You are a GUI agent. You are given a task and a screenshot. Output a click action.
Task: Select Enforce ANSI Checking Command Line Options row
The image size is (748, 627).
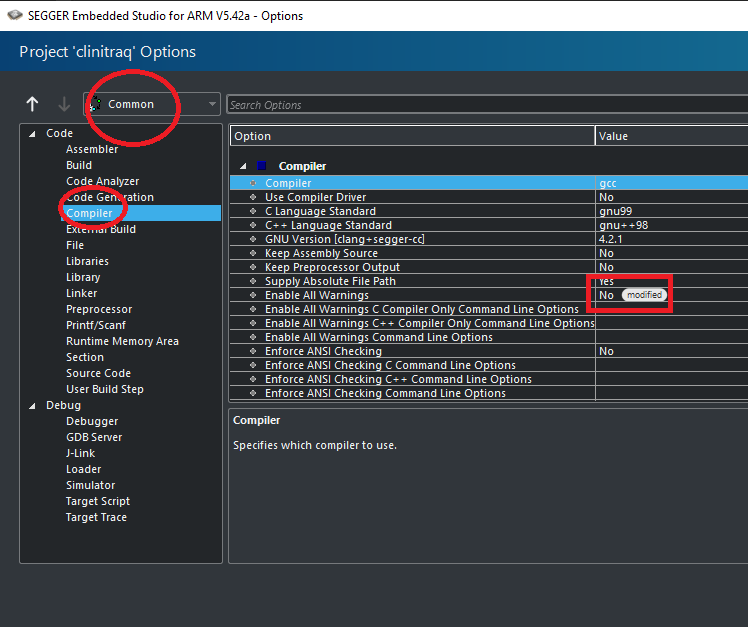coord(489,393)
